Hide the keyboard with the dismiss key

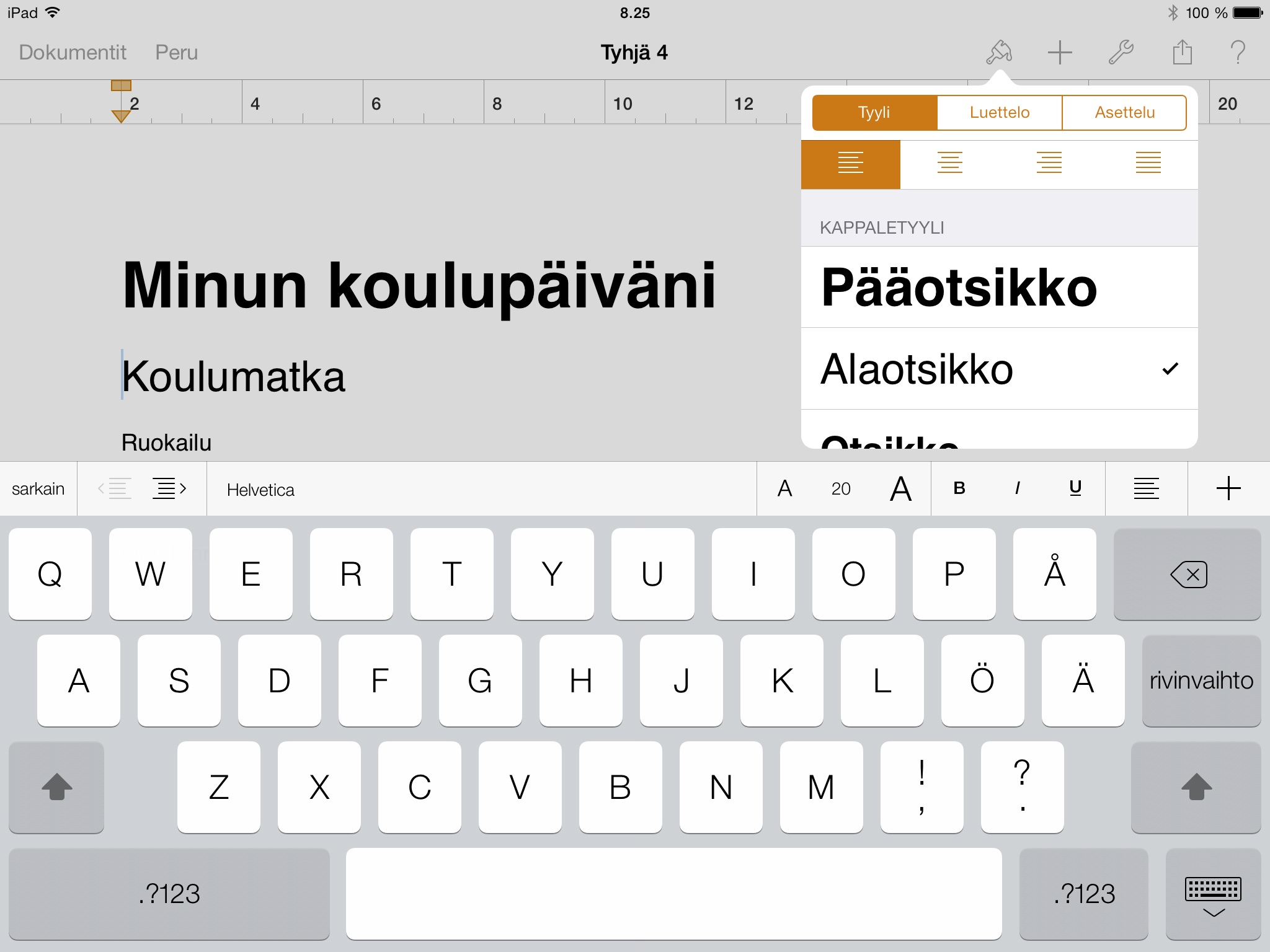point(1213,894)
